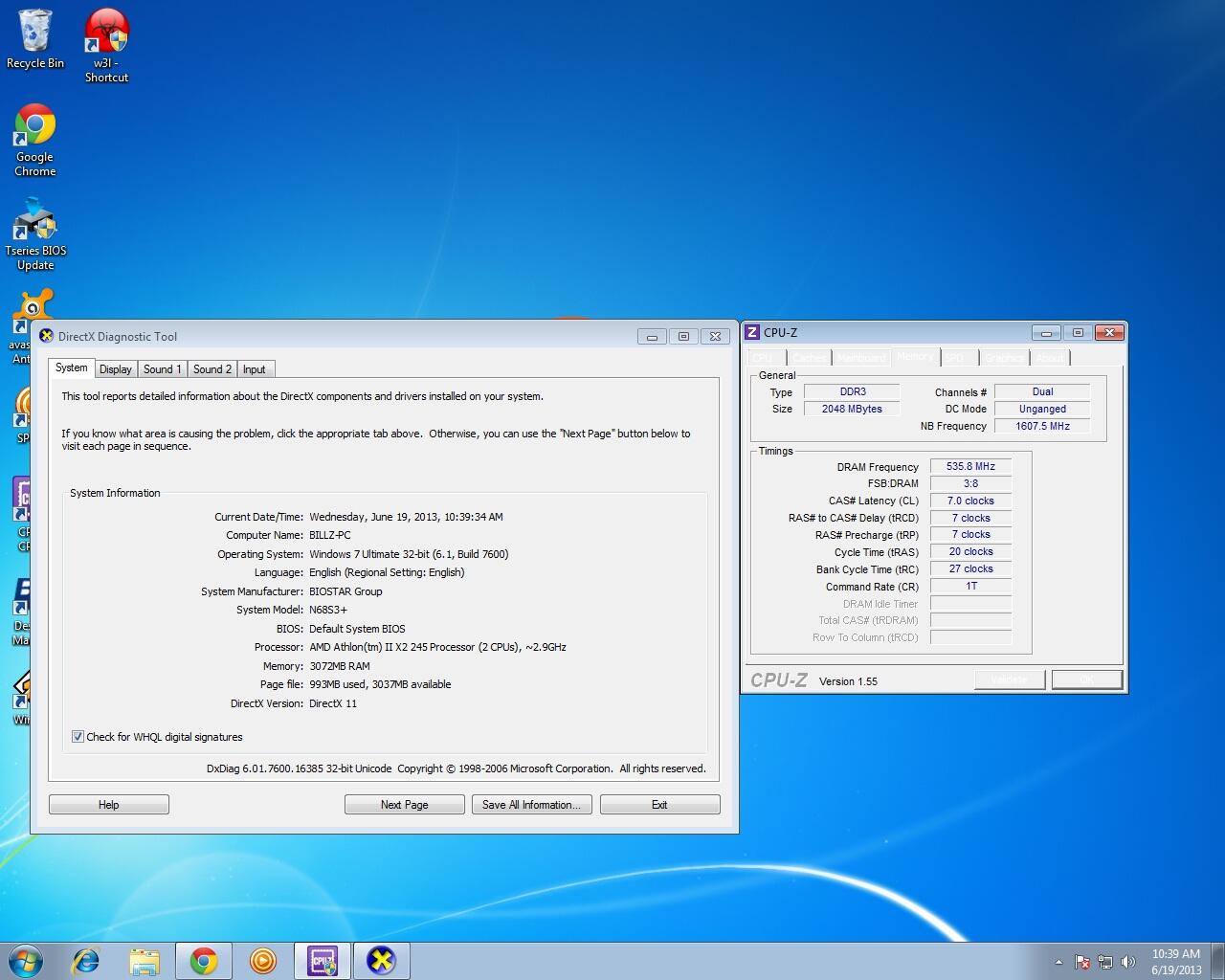Open the taskbar clock and date

coord(1176,962)
